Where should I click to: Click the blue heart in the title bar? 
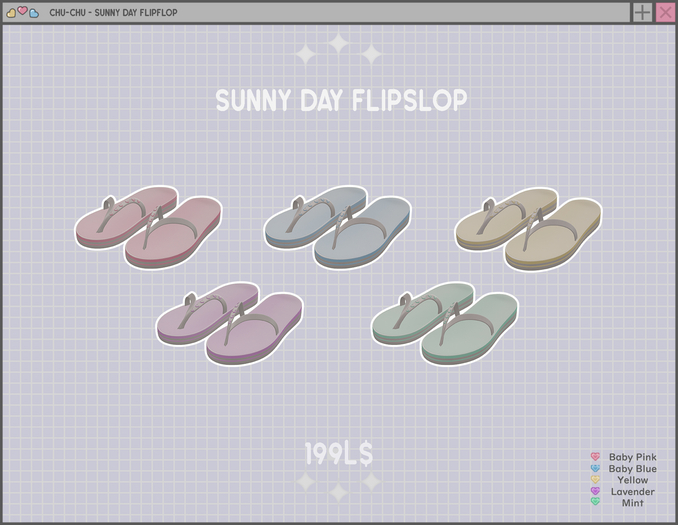[x=34, y=13]
